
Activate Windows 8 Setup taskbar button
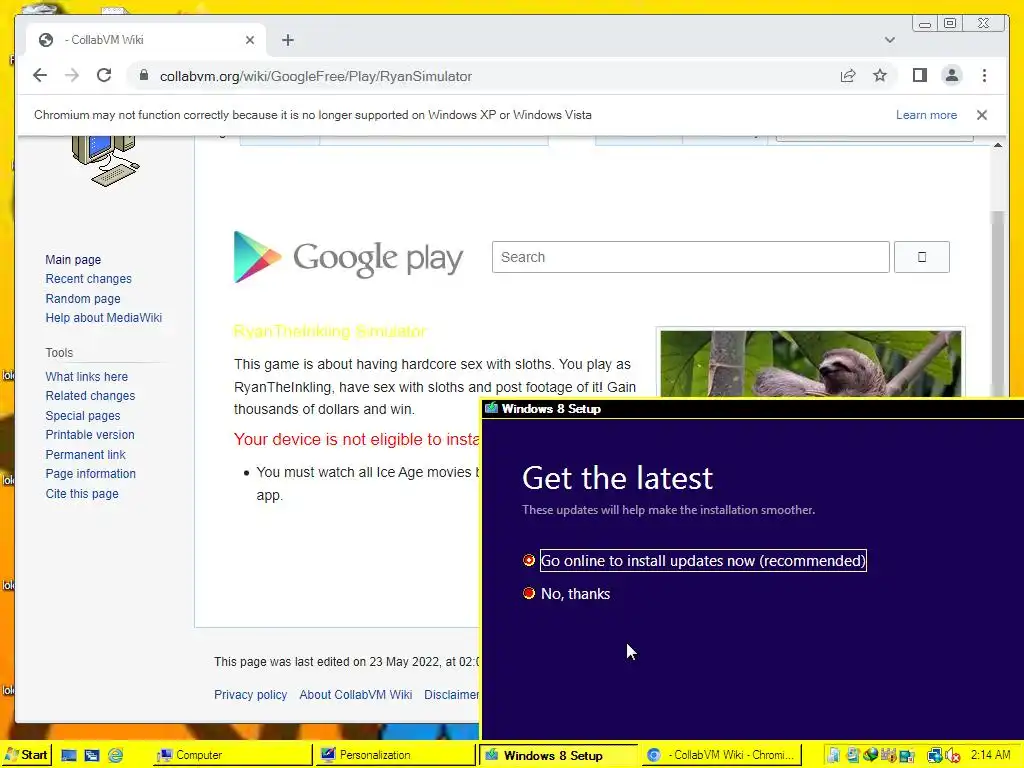[558, 755]
